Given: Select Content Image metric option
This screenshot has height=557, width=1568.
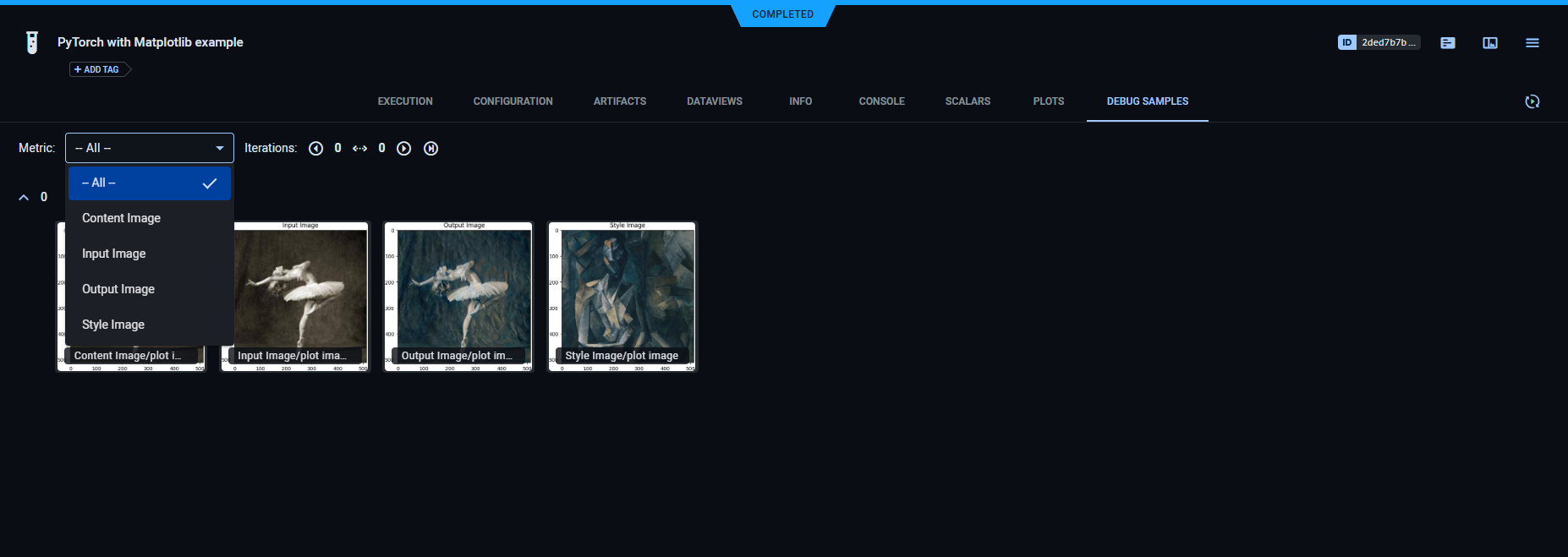Looking at the screenshot, I should (x=121, y=218).
